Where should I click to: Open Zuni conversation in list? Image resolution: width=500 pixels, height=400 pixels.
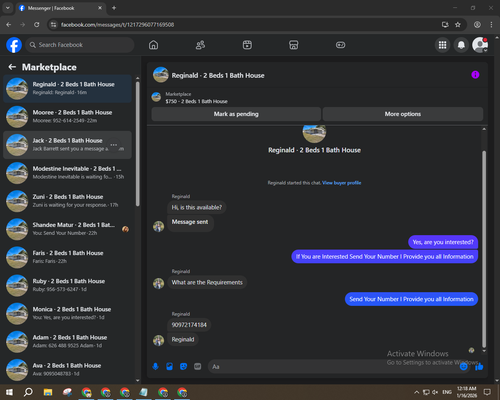coord(67,201)
